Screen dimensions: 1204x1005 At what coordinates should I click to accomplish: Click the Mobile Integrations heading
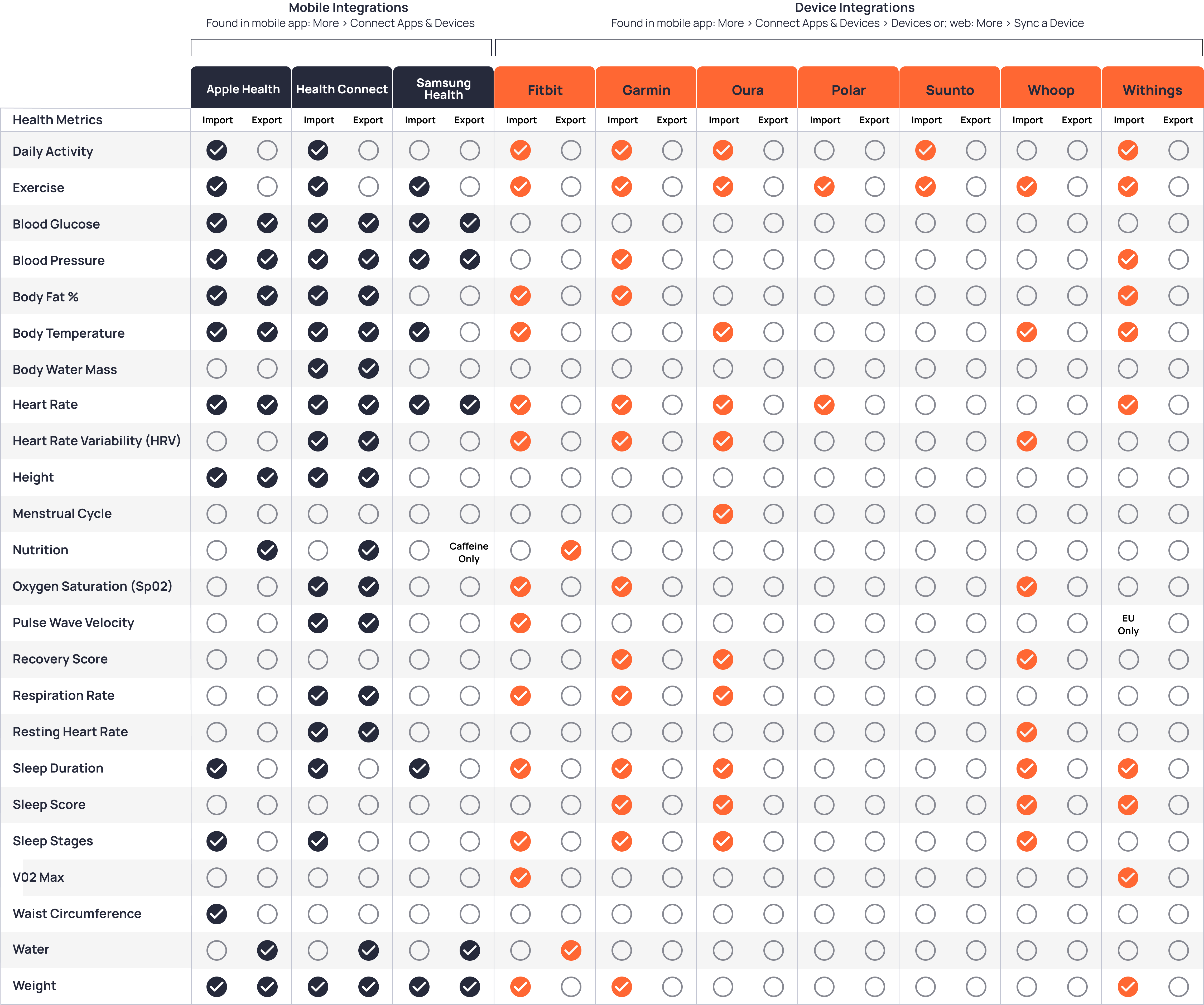[x=348, y=7]
